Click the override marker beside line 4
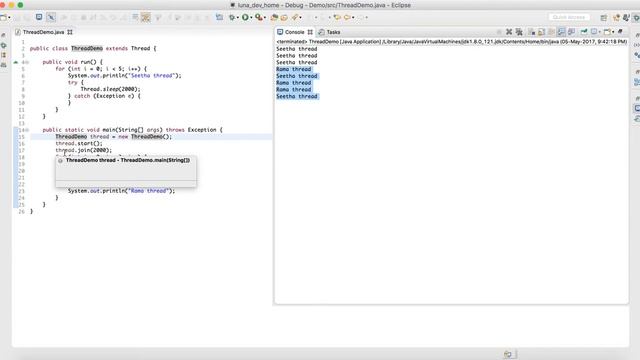This screenshot has height=360, width=640. coord(16,62)
